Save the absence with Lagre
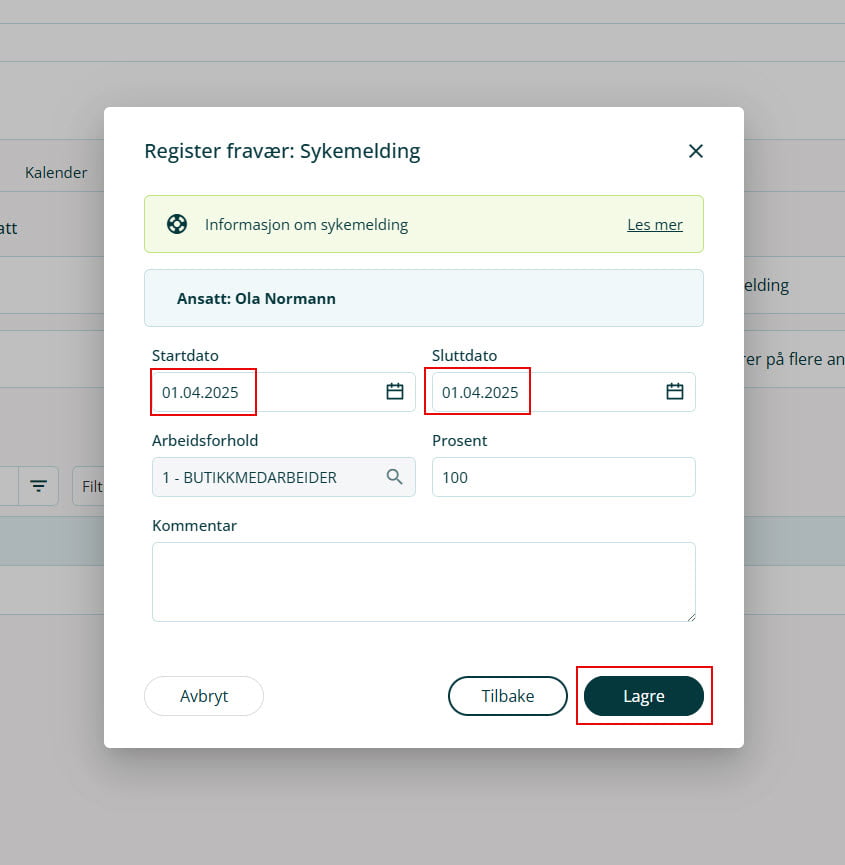This screenshot has height=865, width=845. pyautogui.click(x=643, y=696)
